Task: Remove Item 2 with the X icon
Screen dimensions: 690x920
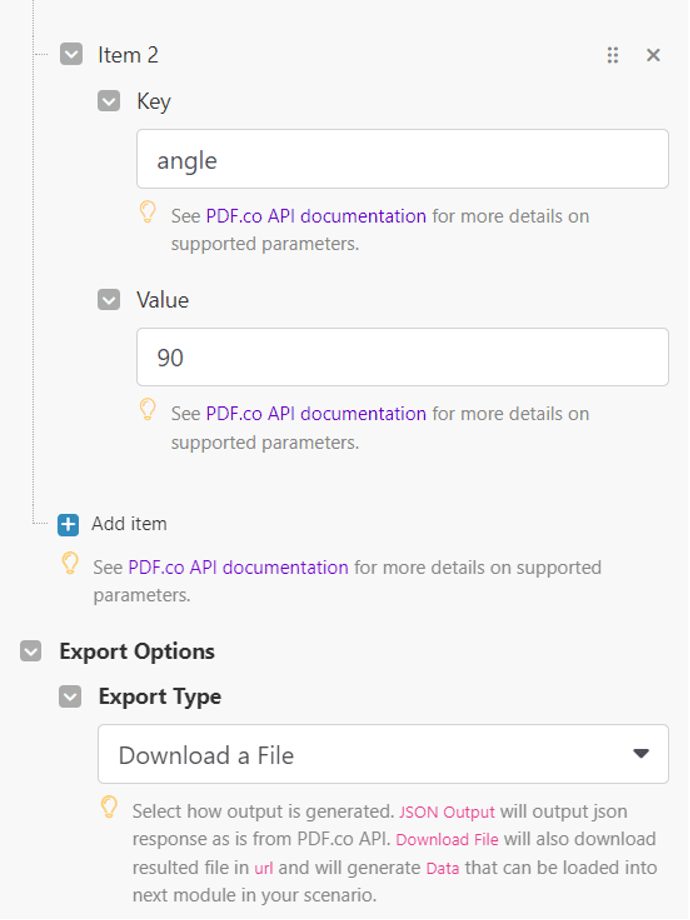Action: [x=653, y=55]
